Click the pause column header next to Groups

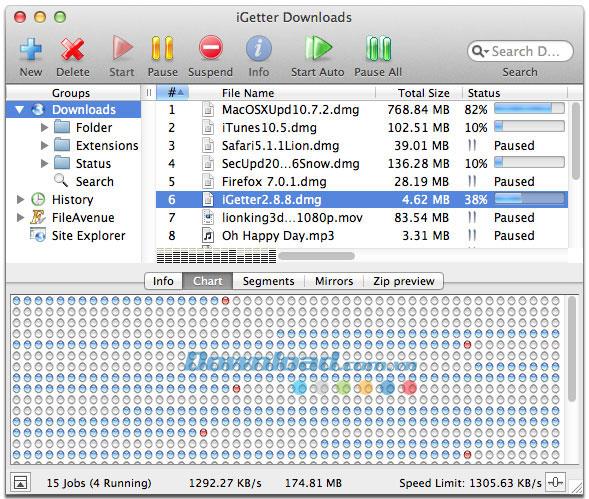pyautogui.click(x=149, y=92)
